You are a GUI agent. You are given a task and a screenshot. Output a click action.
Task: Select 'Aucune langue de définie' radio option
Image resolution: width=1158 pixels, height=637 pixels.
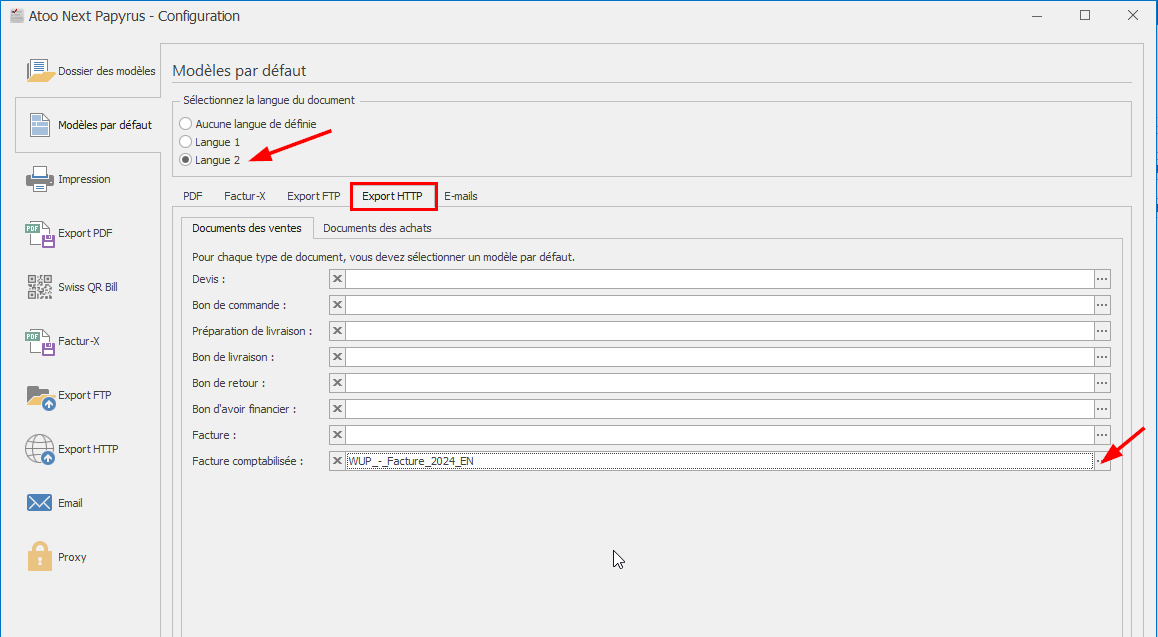[185, 123]
